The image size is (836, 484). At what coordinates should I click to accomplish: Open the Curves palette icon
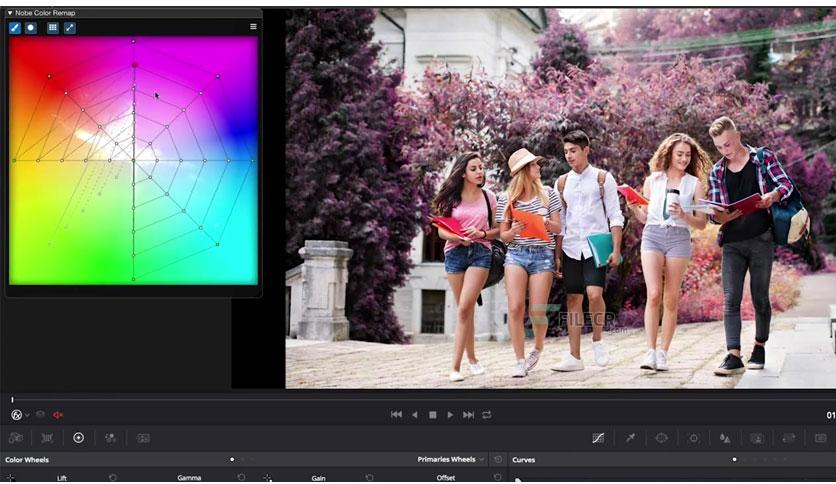point(598,438)
